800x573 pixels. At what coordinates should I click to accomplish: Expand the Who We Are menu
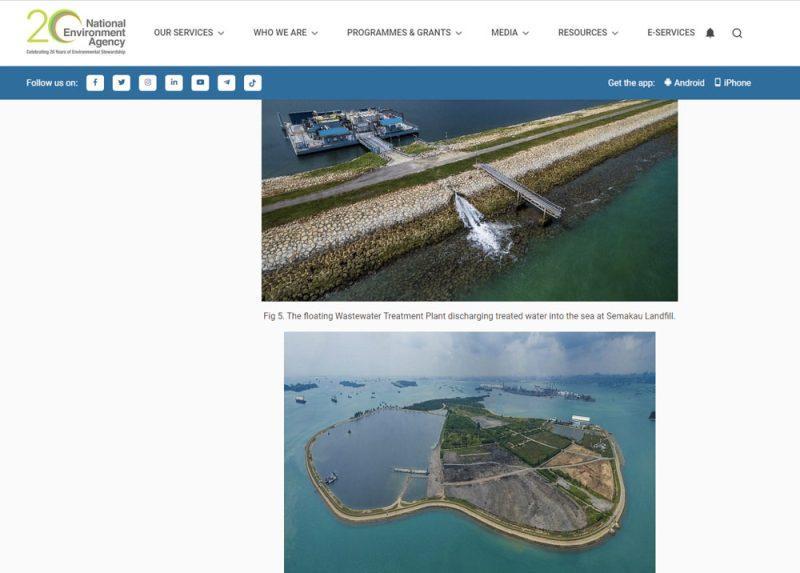pos(285,33)
